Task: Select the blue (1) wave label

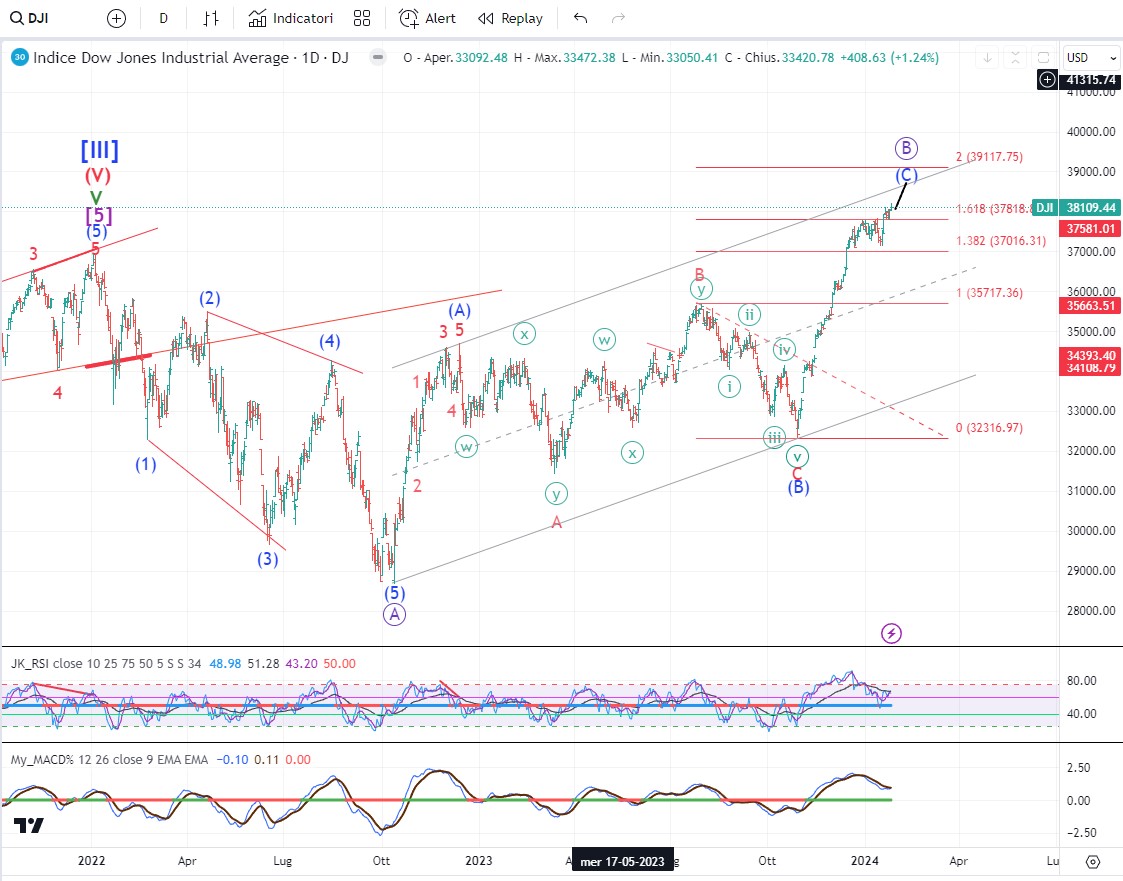Action: (x=145, y=464)
